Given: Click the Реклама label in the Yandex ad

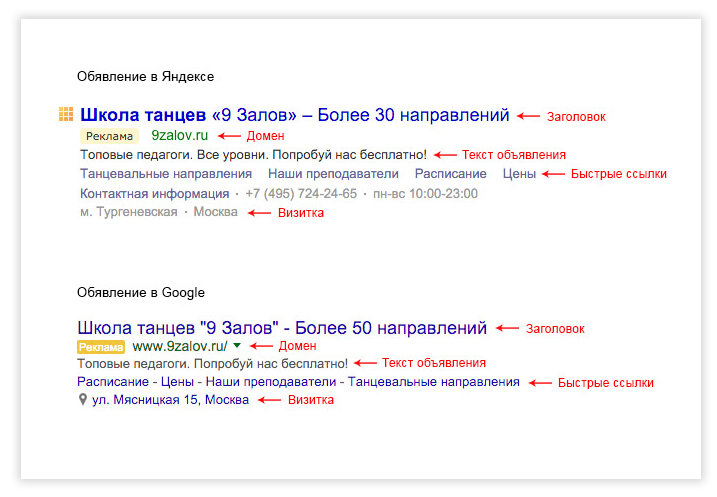Looking at the screenshot, I should coord(110,135).
